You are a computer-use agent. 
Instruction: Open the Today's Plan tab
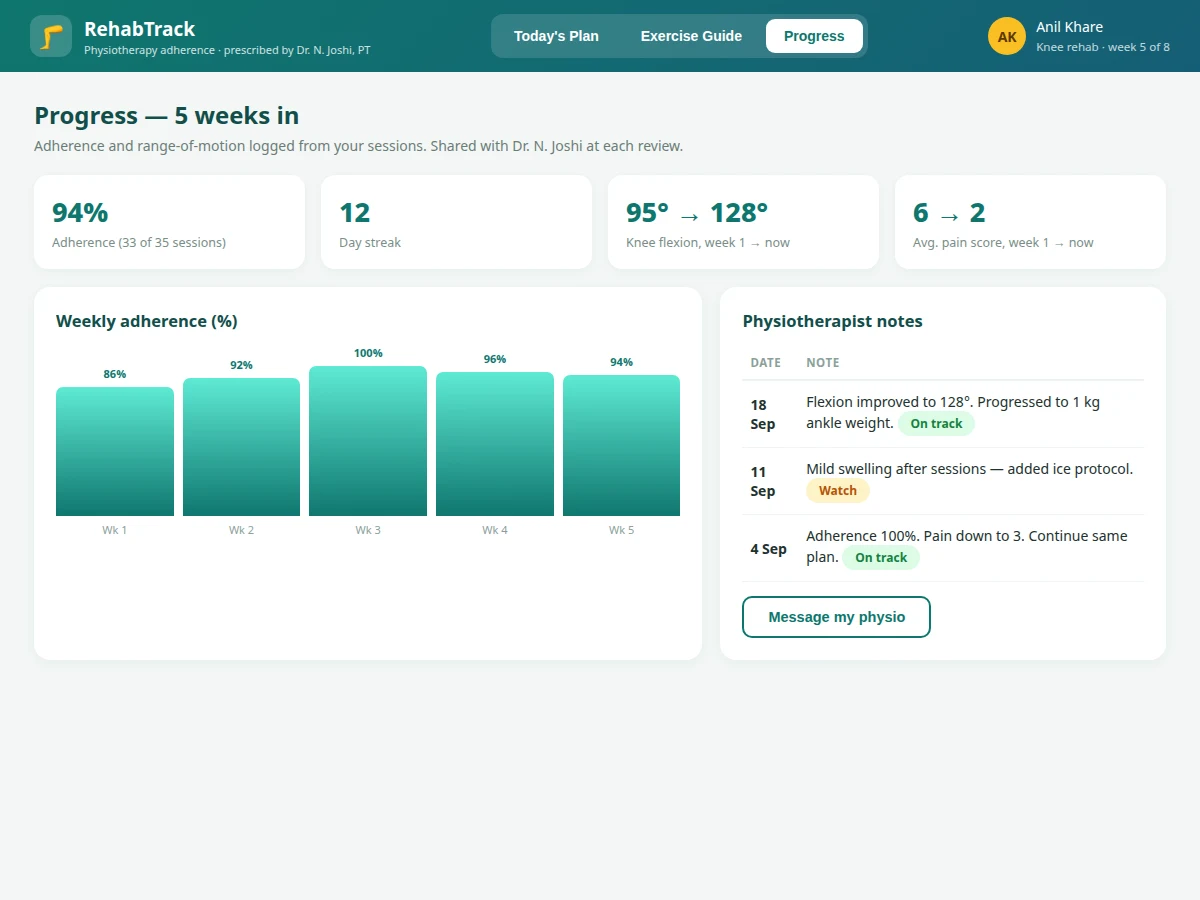(556, 36)
